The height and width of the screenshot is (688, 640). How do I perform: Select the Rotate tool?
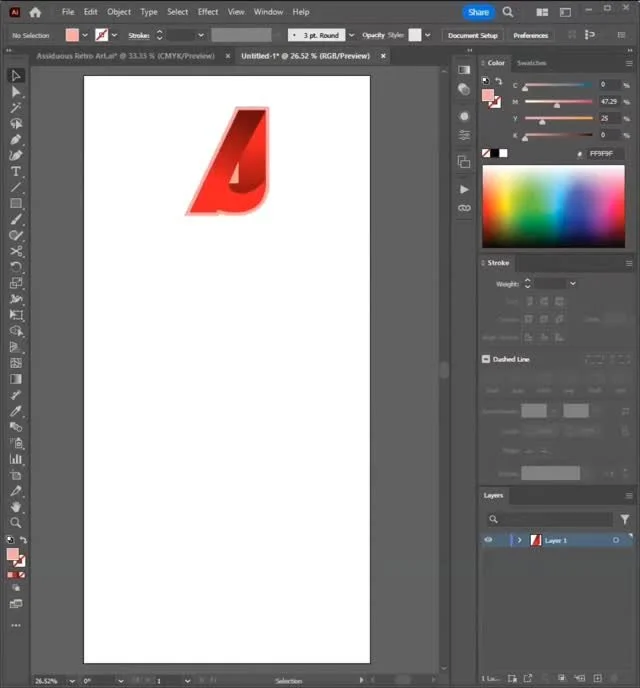16,267
